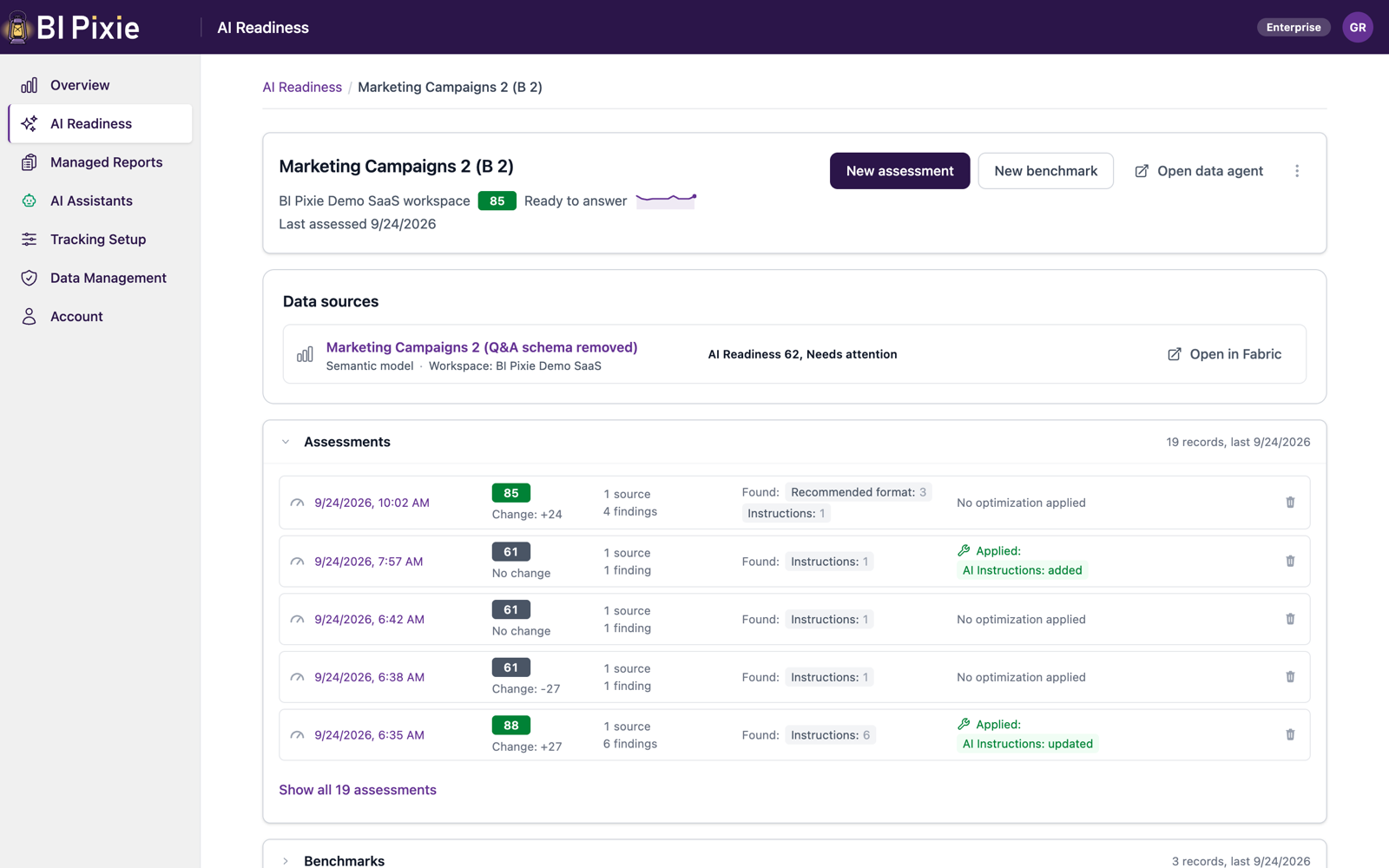Screen dimensions: 1389x868
Task: Open the 9/24/2026, 6:42 AM assessment
Action: click(369, 620)
